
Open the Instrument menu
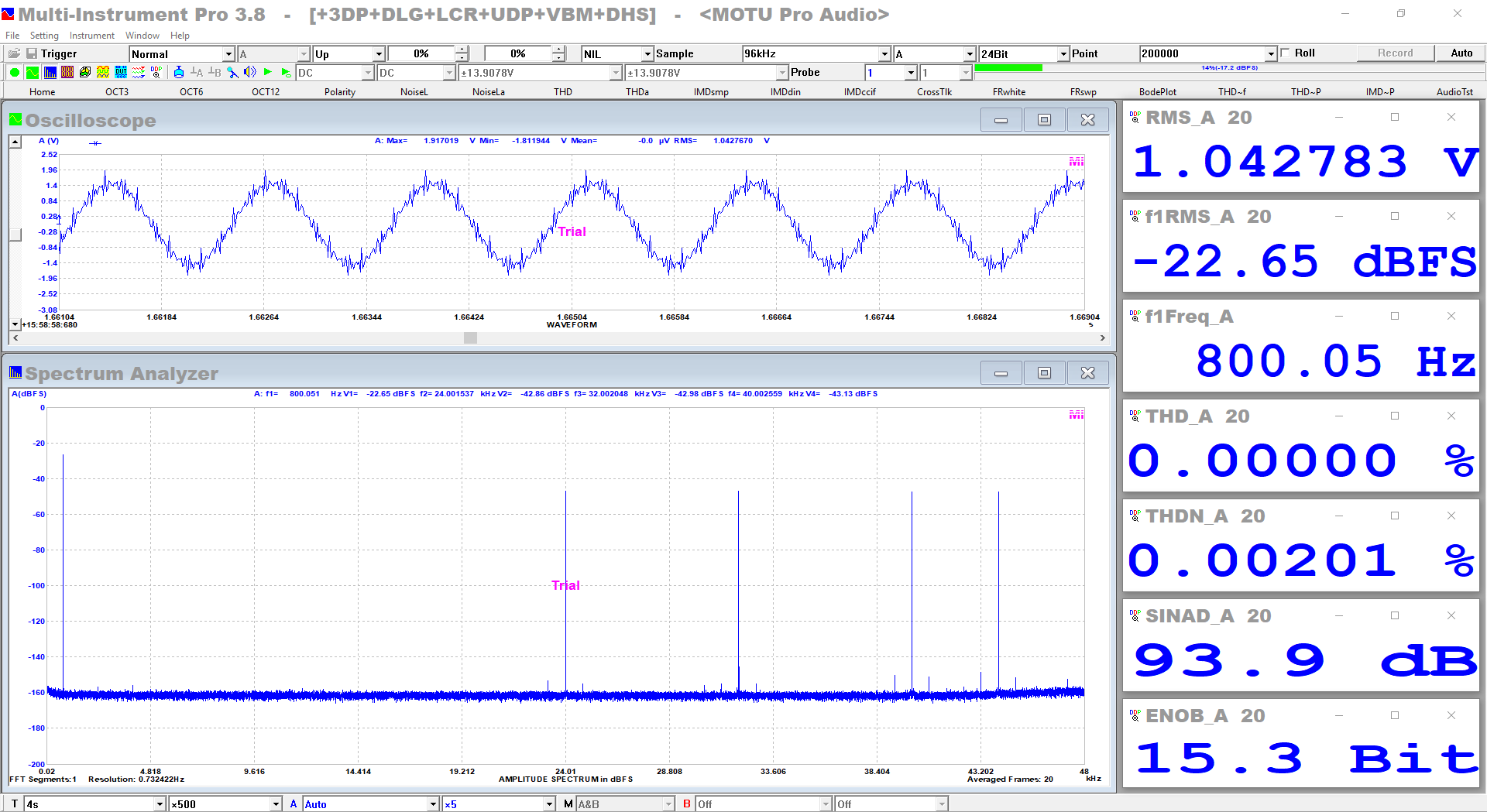pos(91,36)
